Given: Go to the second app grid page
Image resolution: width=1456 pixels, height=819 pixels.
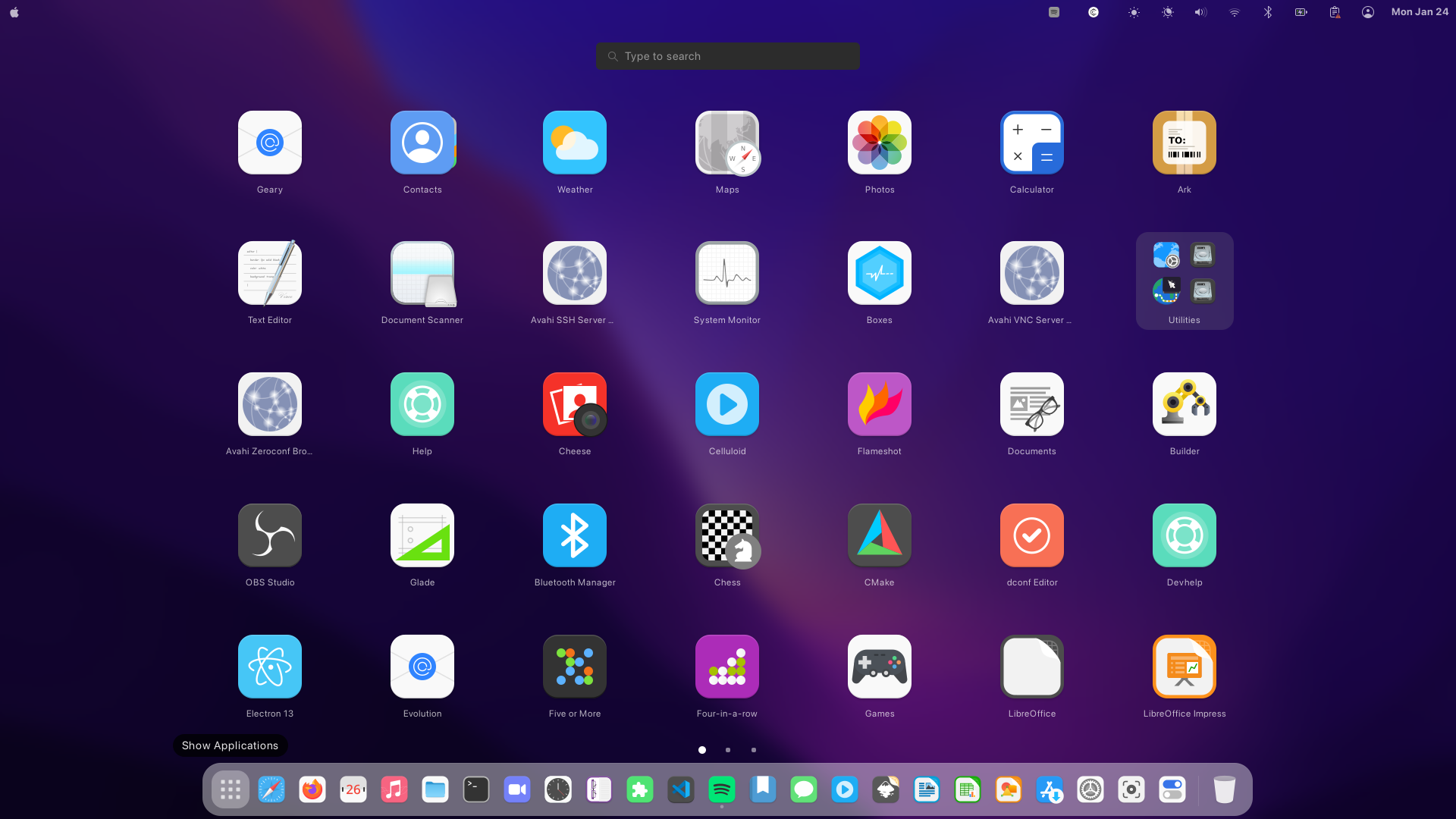Looking at the screenshot, I should 728,750.
